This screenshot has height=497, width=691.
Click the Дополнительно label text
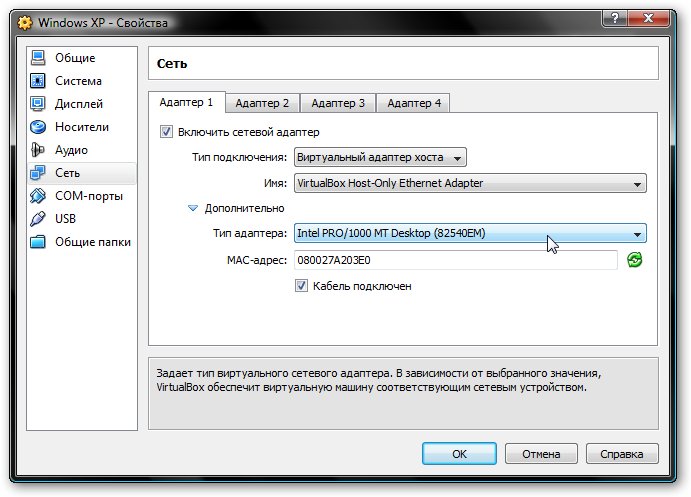[245, 208]
